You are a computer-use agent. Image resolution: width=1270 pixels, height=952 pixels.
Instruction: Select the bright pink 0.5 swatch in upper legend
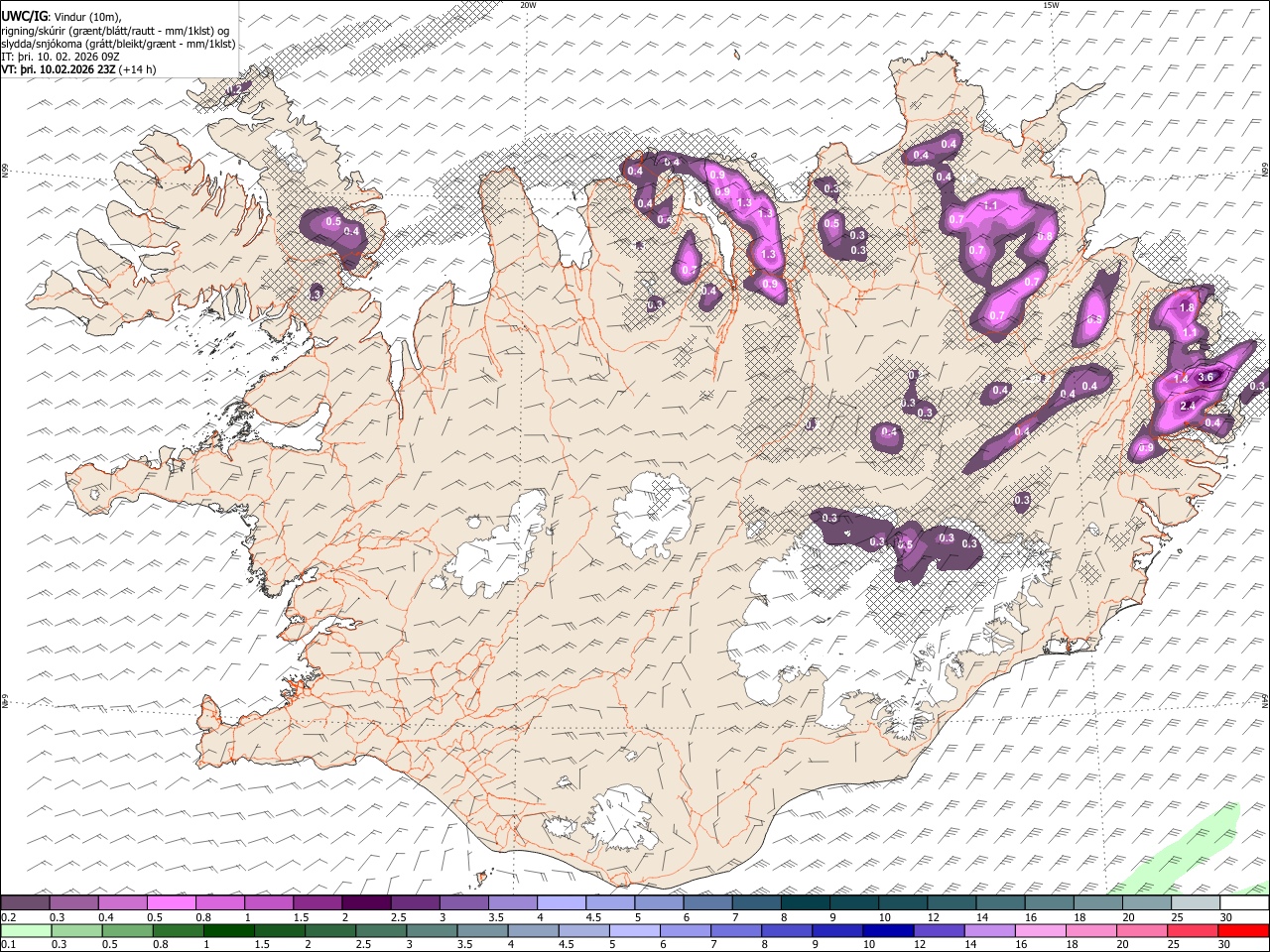171,903
